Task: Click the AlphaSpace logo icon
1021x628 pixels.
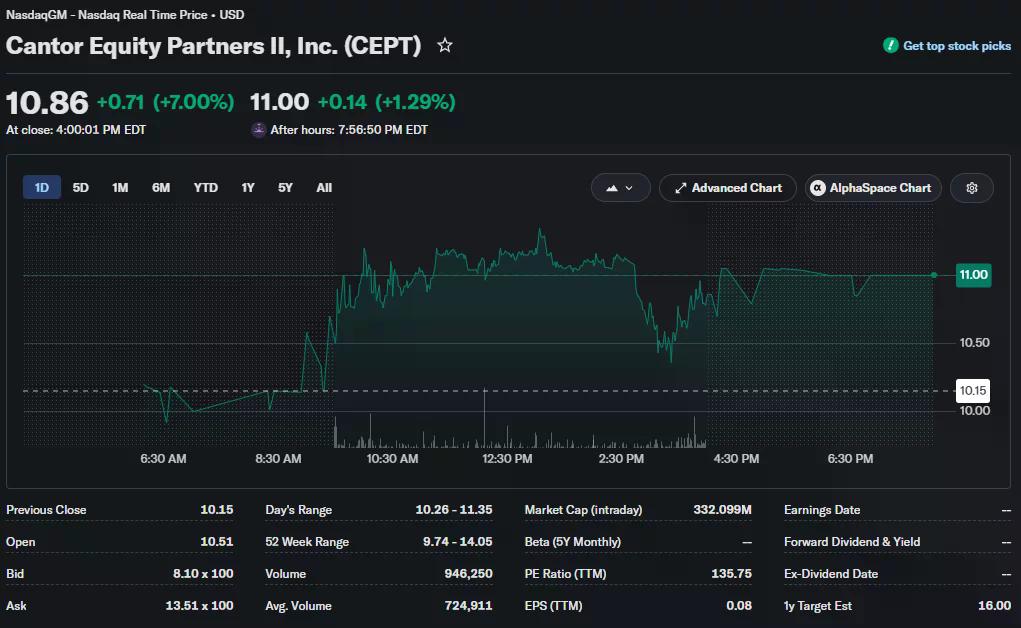Action: [818, 188]
